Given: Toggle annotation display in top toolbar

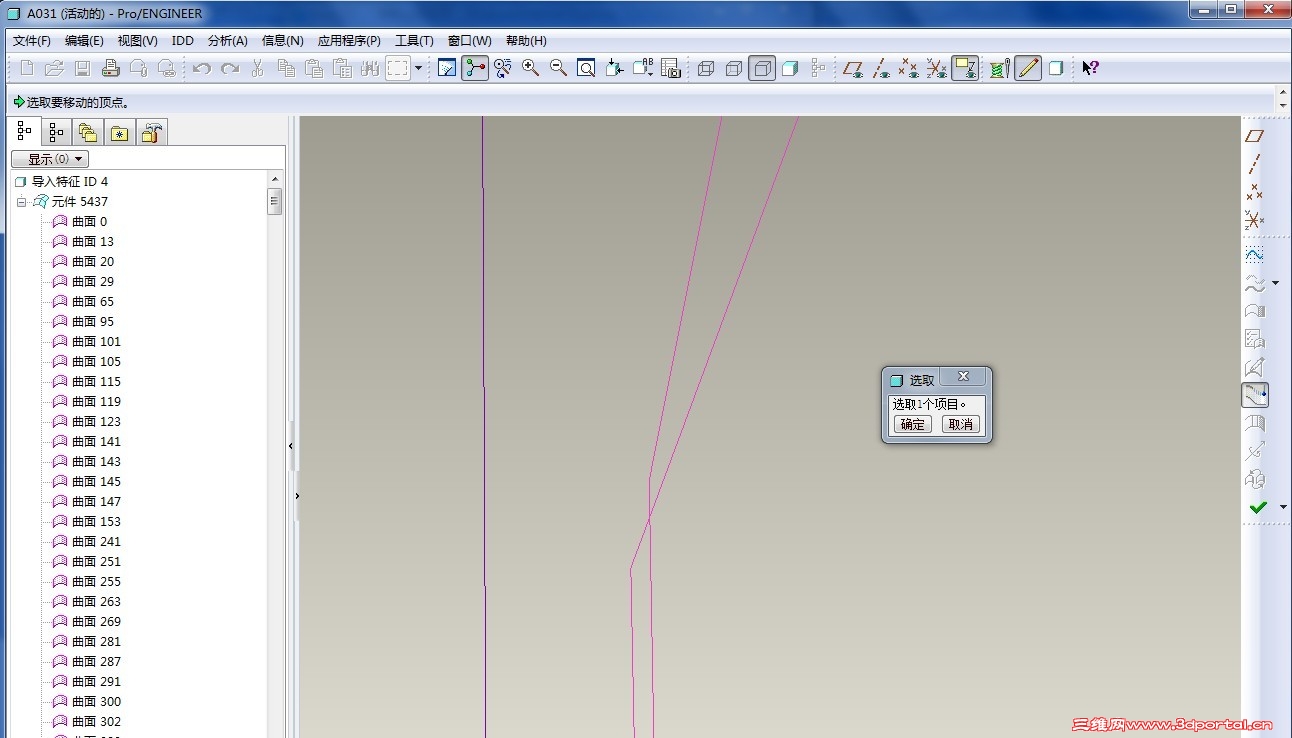Looking at the screenshot, I should point(965,68).
